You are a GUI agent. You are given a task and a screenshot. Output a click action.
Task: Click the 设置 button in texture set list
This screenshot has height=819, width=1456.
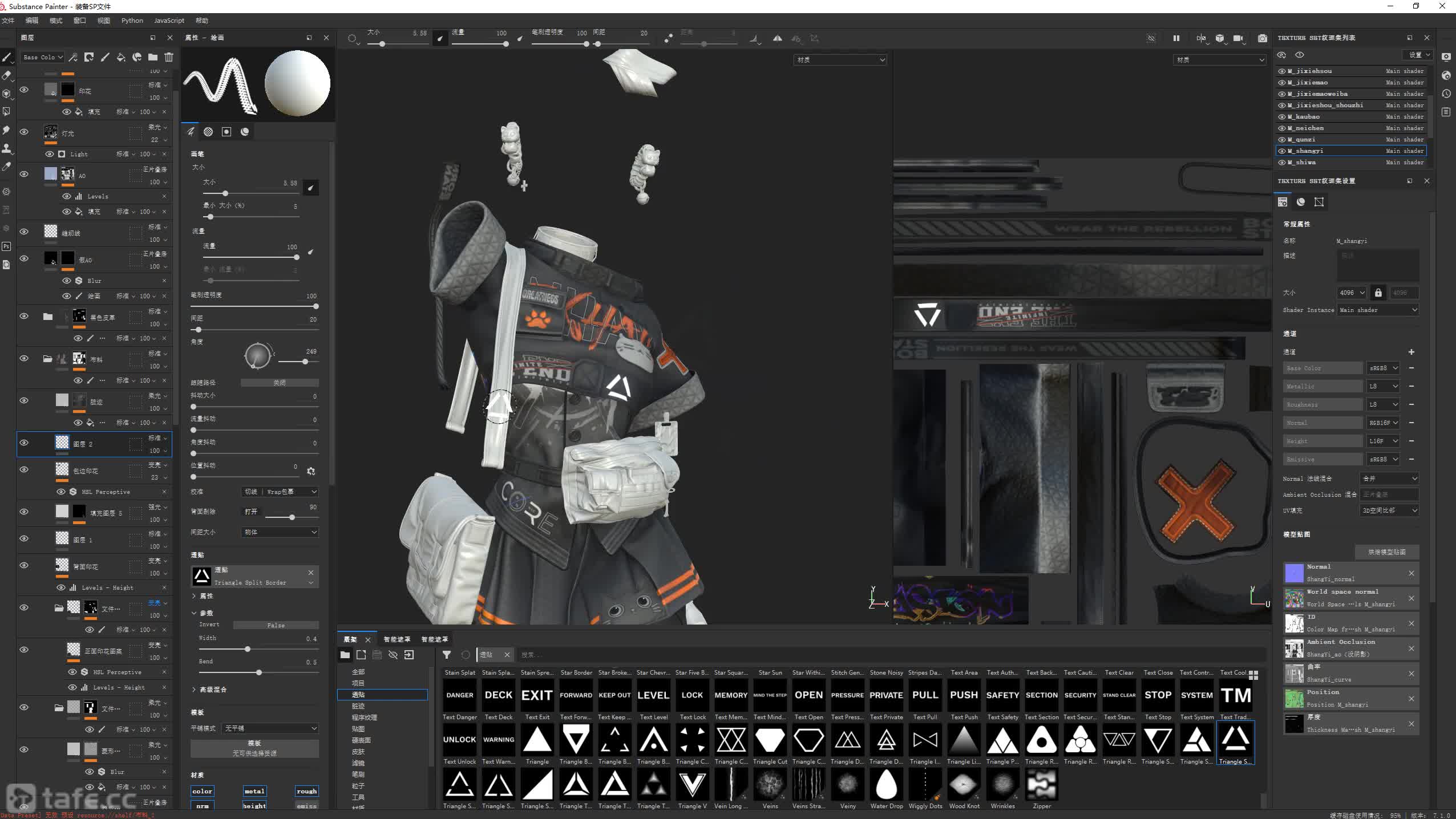point(1418,55)
